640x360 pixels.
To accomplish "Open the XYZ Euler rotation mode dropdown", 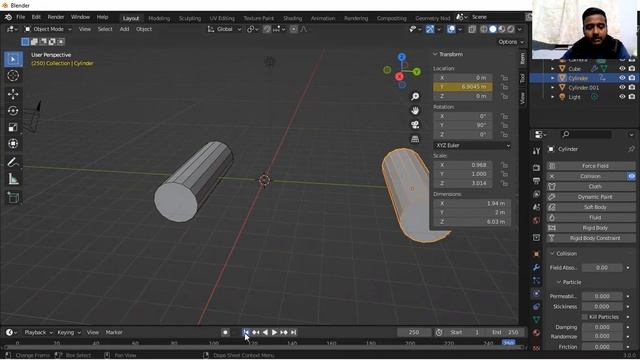I will [x=472, y=146].
